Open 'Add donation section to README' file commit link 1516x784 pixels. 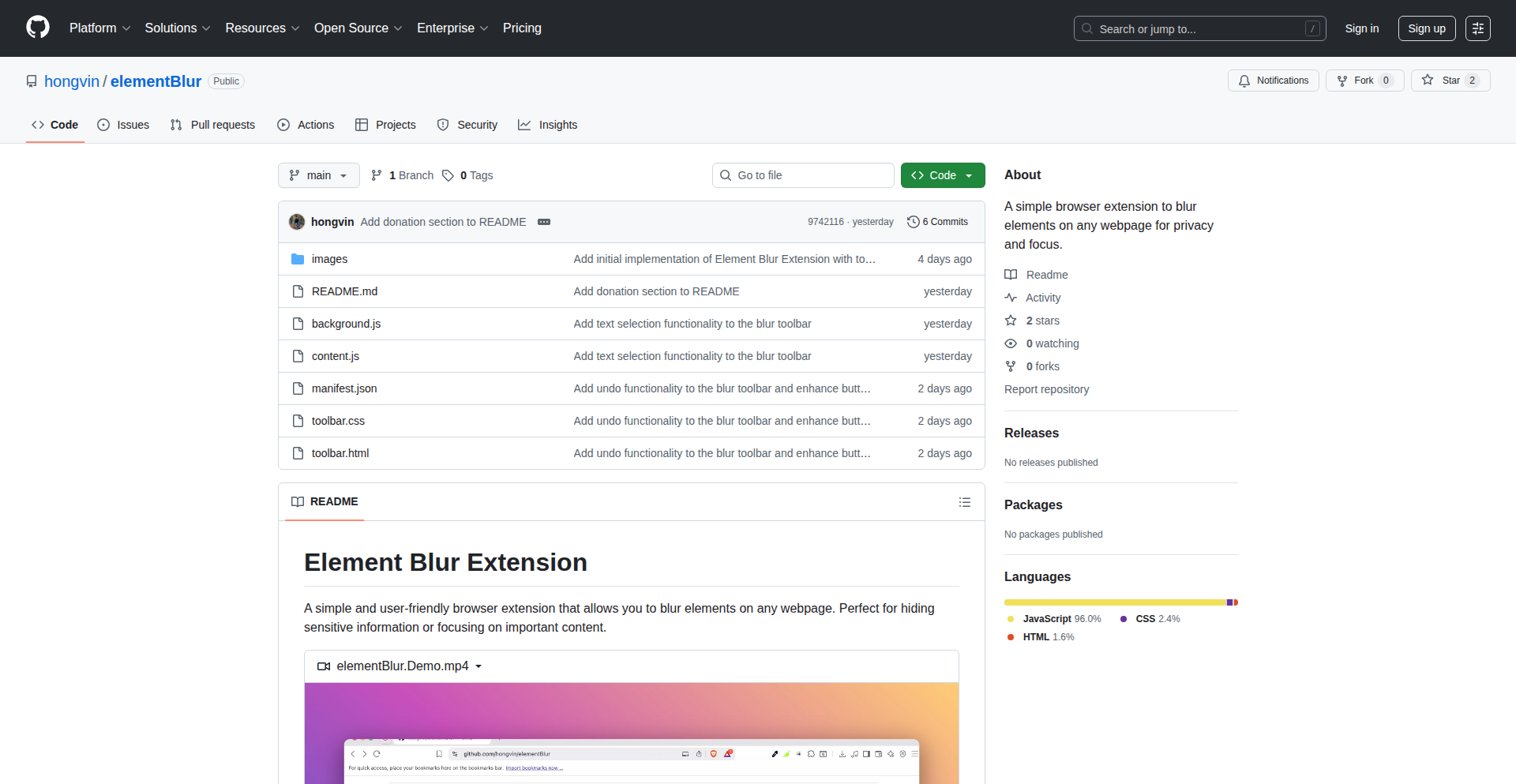click(x=656, y=291)
